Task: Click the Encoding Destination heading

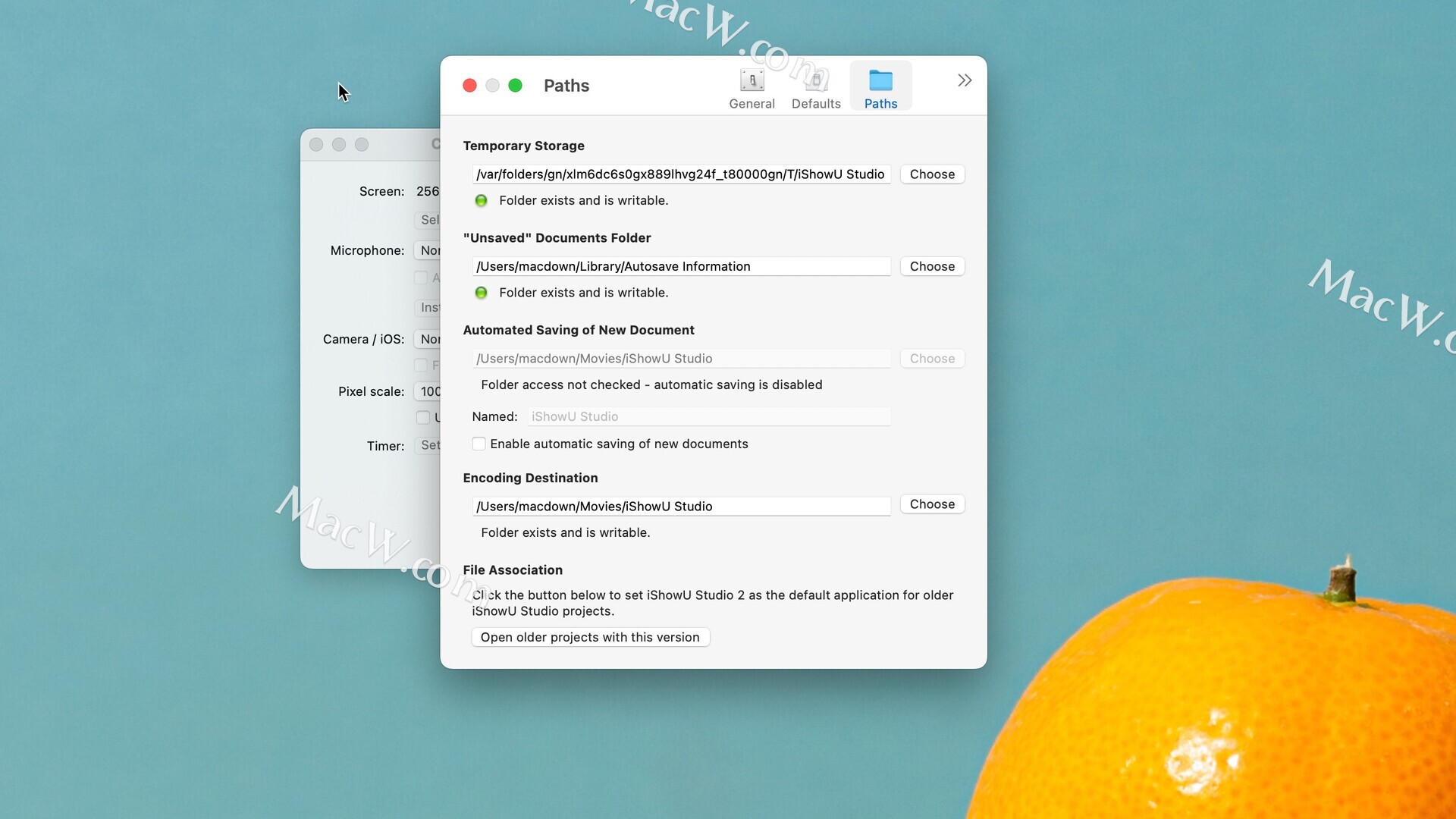Action: [x=530, y=478]
